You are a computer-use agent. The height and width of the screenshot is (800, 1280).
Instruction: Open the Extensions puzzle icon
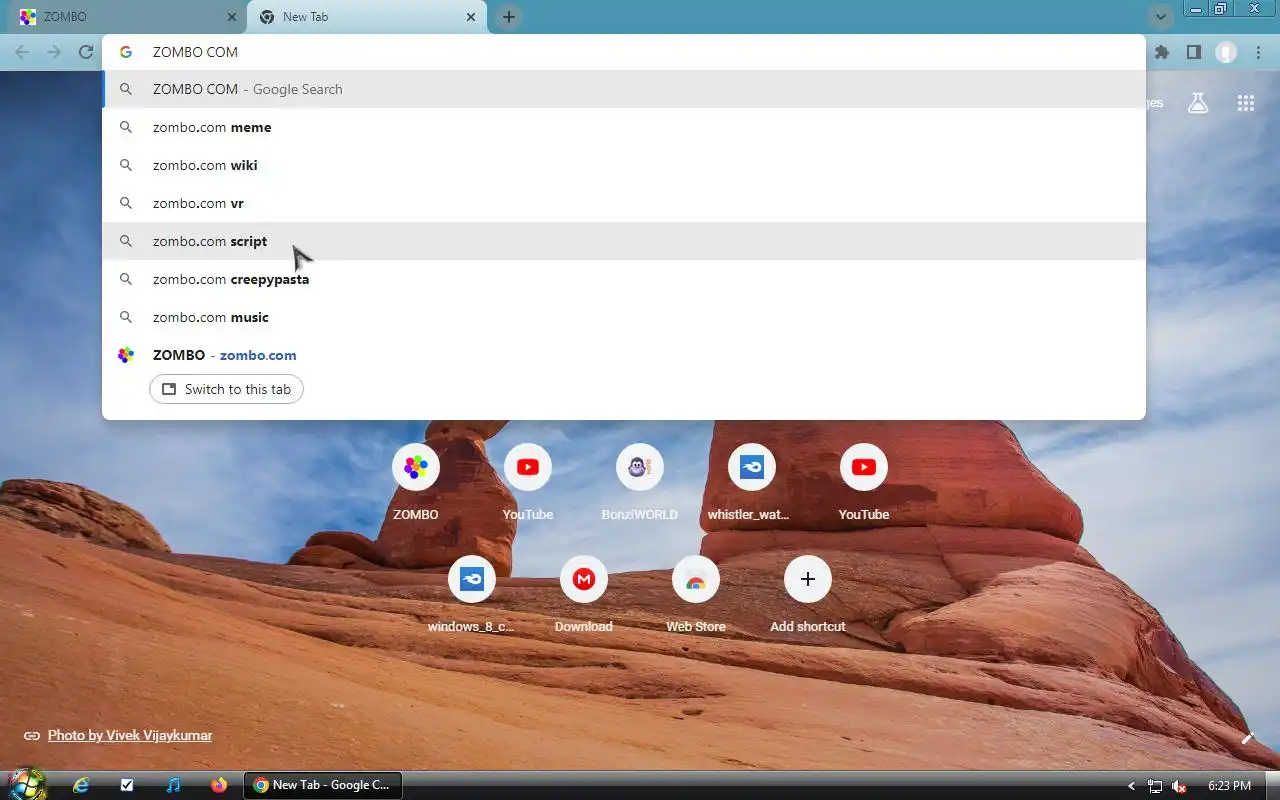[x=1162, y=52]
